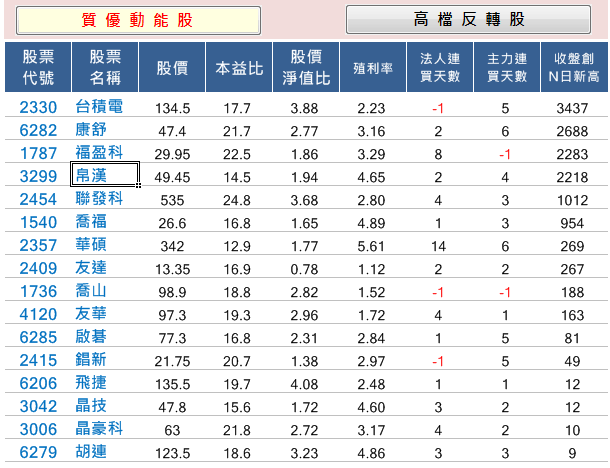Image resolution: width=610 pixels, height=468 pixels.
Task: Select 帛漢 price cell 49.45
Action: [x=172, y=177]
